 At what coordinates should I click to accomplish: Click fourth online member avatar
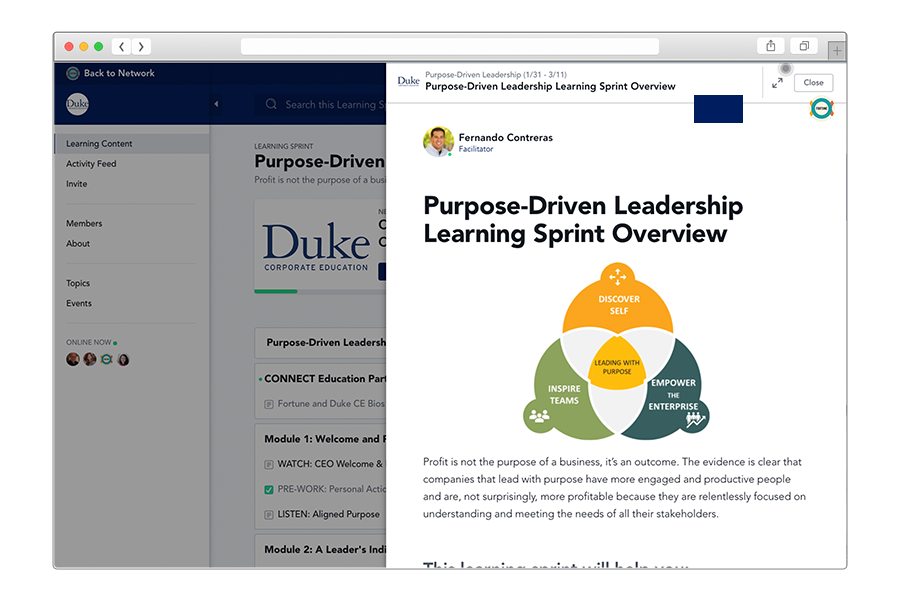tap(123, 359)
